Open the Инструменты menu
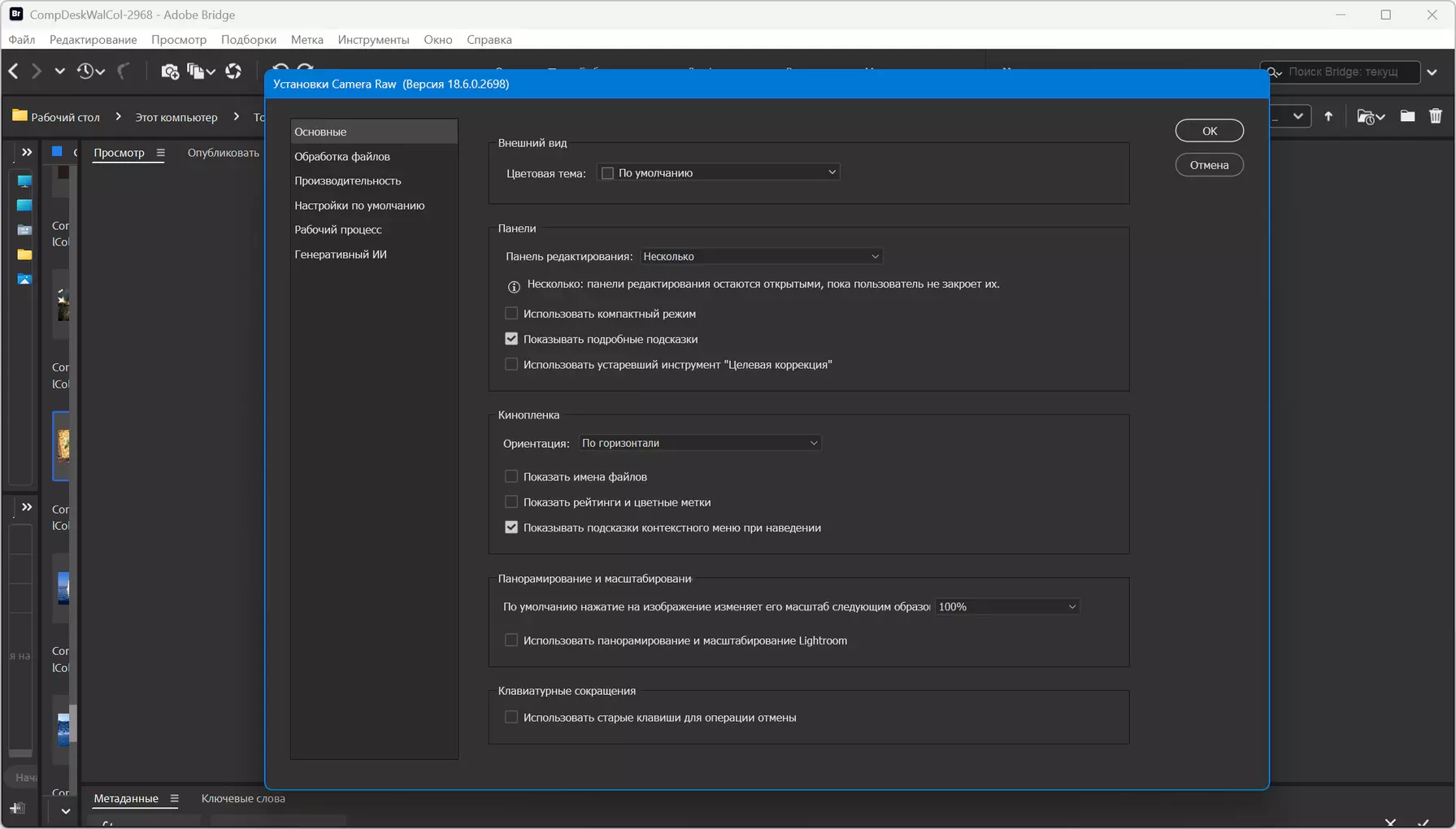Viewport: 1456px width, 829px height. pos(374,39)
